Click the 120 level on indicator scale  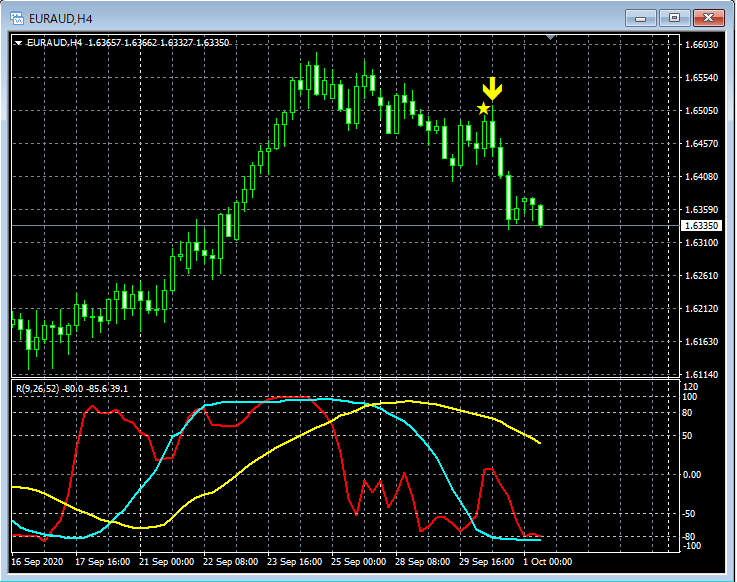(690, 387)
